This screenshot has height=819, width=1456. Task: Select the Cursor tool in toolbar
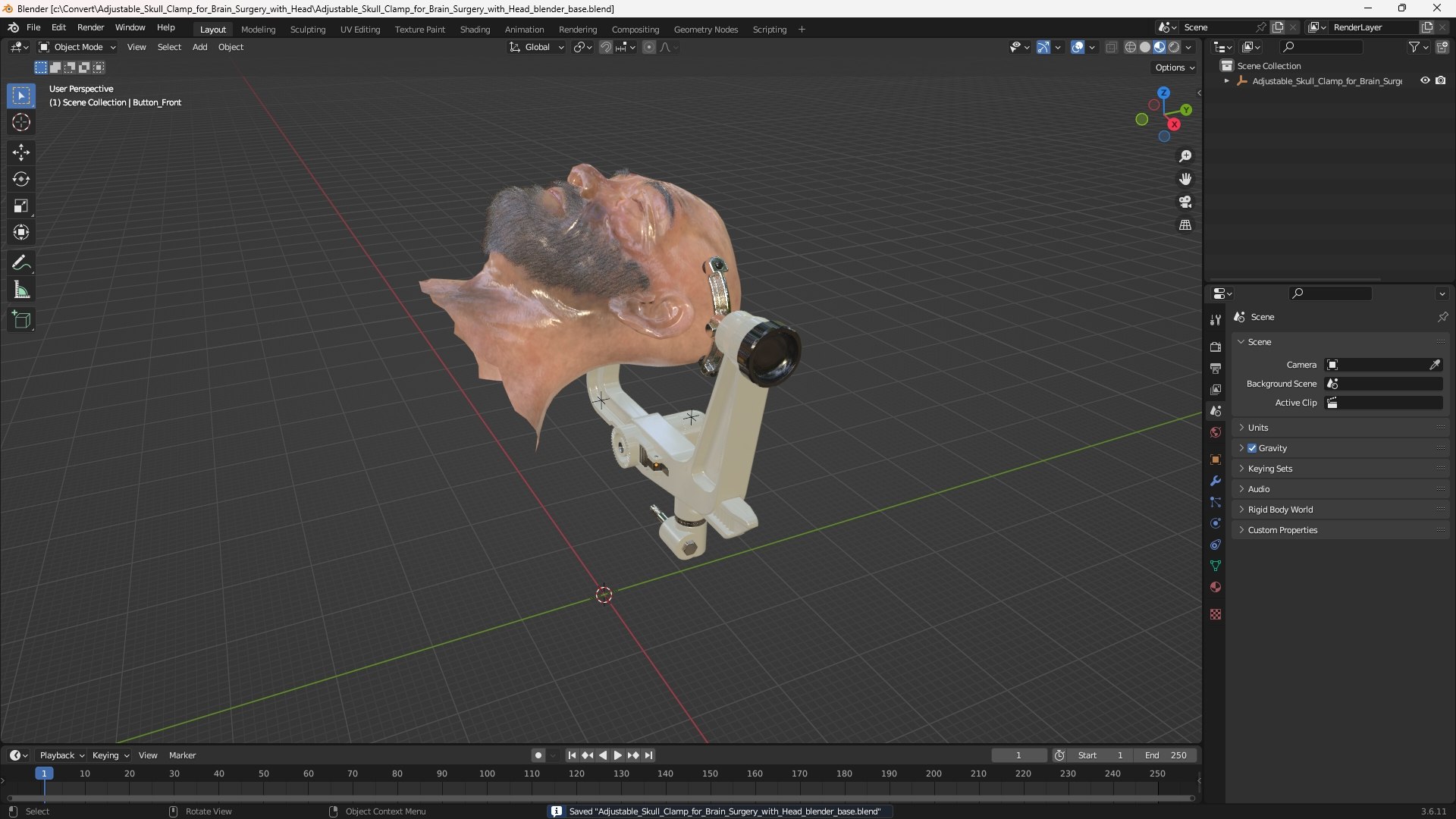click(21, 122)
